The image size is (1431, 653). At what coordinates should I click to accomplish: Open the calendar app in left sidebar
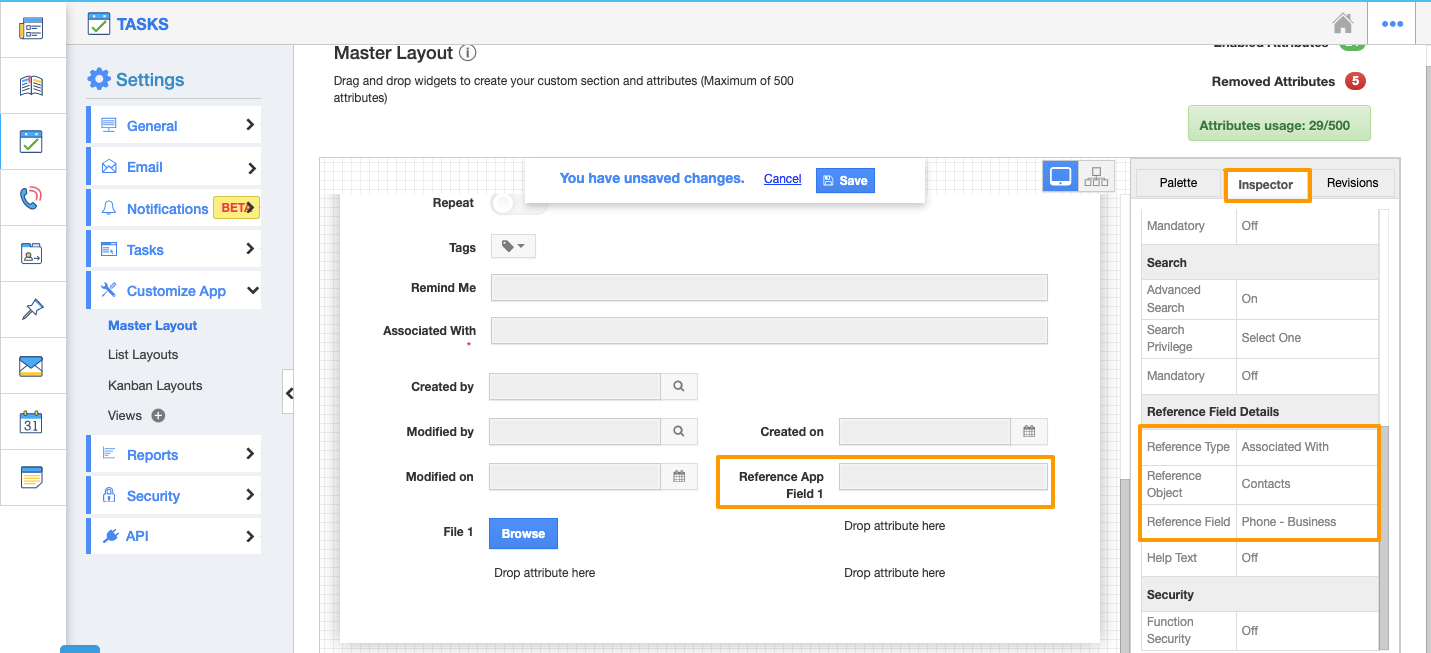pyautogui.click(x=32, y=422)
